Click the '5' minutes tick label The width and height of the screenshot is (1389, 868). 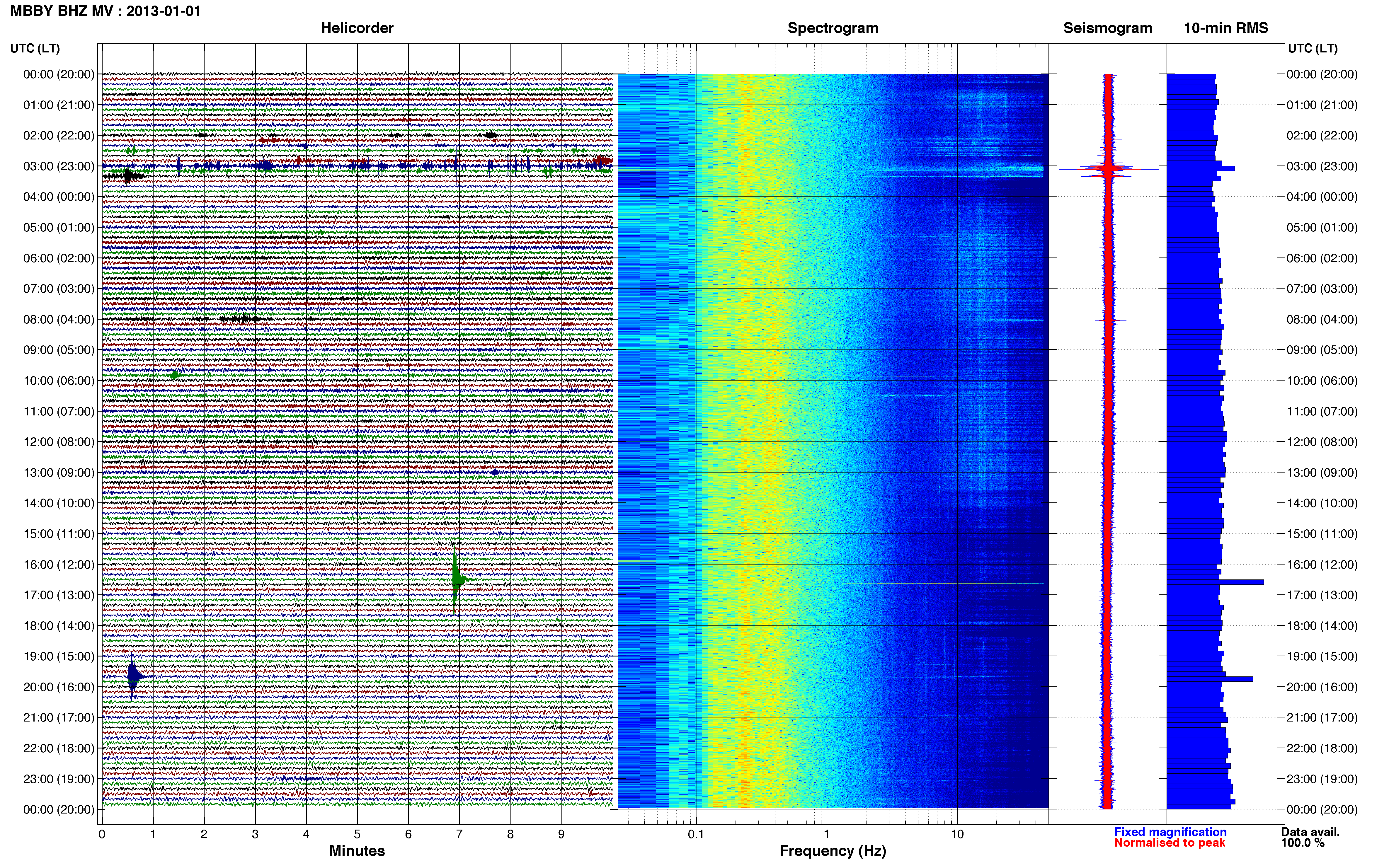tap(357, 834)
